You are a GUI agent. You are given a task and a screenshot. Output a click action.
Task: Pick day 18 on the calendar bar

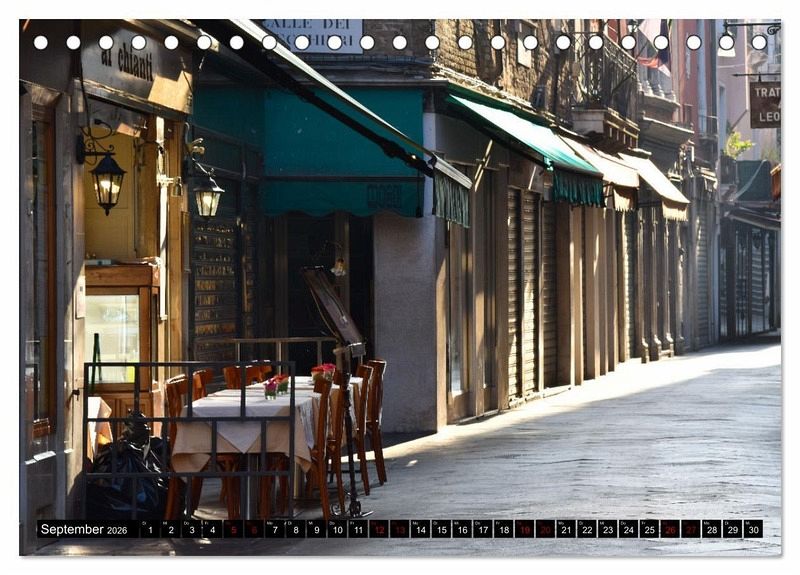click(503, 530)
